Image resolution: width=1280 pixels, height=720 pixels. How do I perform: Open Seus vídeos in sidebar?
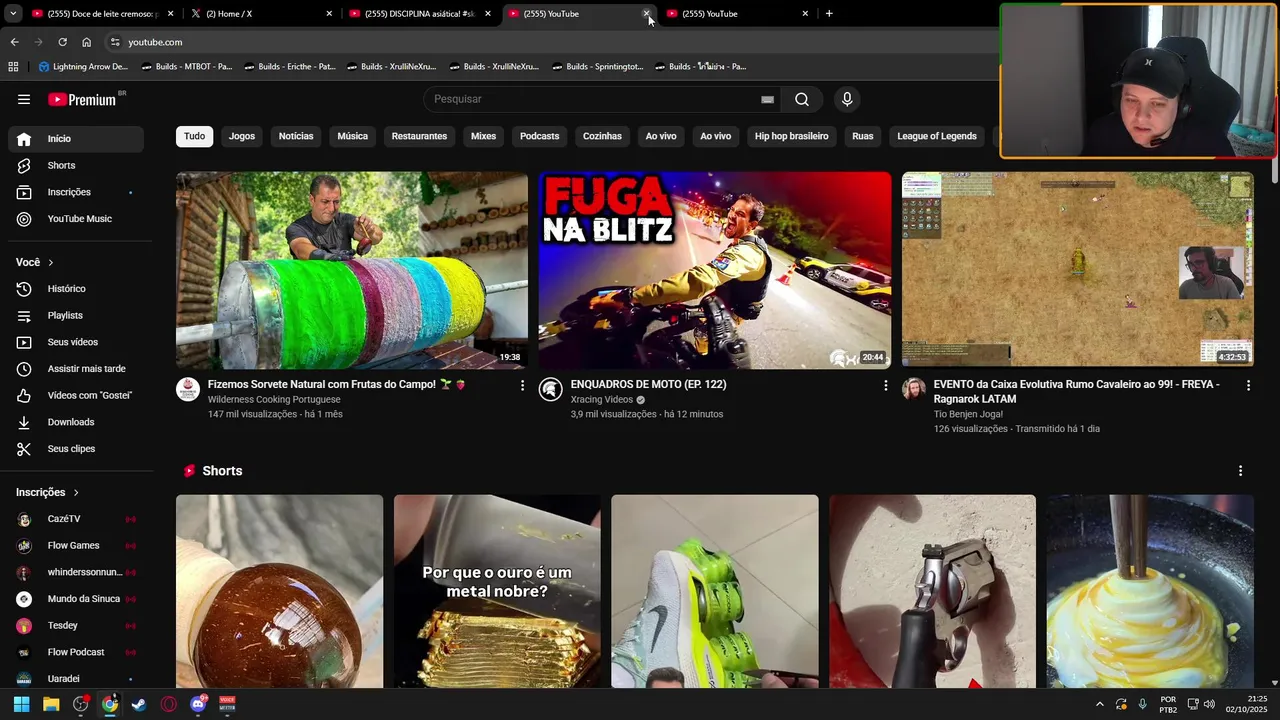(76, 342)
